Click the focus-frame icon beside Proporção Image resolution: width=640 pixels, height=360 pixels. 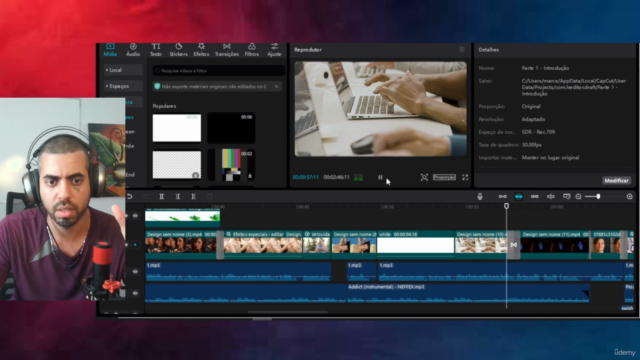pyautogui.click(x=424, y=177)
